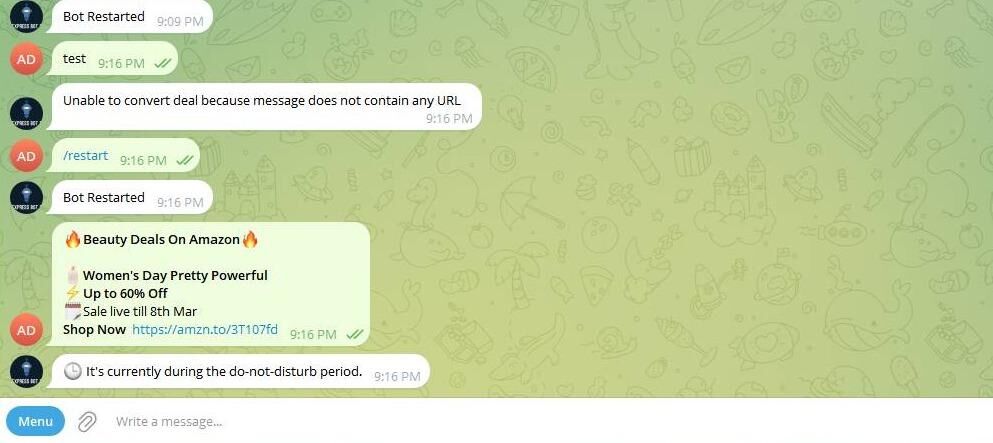Click the read checkmarks on the Beauty Deals message

[x=354, y=334]
